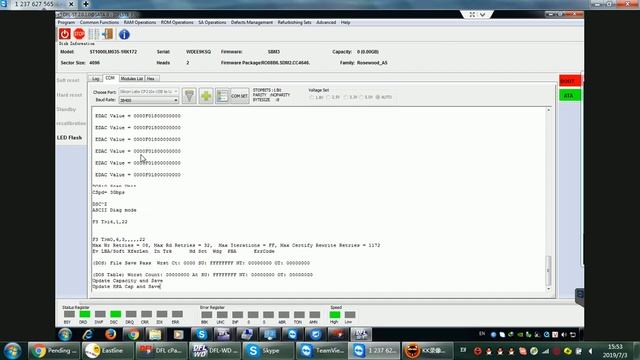Open Chrome 'Pending' in the local taskbar
Image resolution: width=640 pixels, height=360 pixels.
[x=54, y=351]
